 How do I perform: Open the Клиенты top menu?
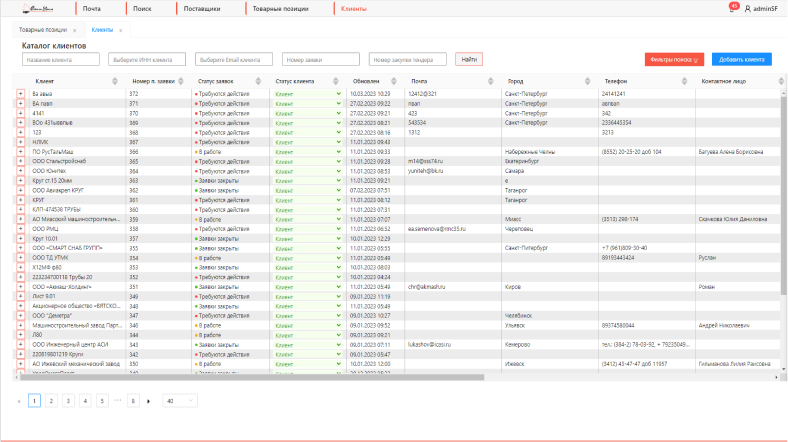pyautogui.click(x=354, y=9)
